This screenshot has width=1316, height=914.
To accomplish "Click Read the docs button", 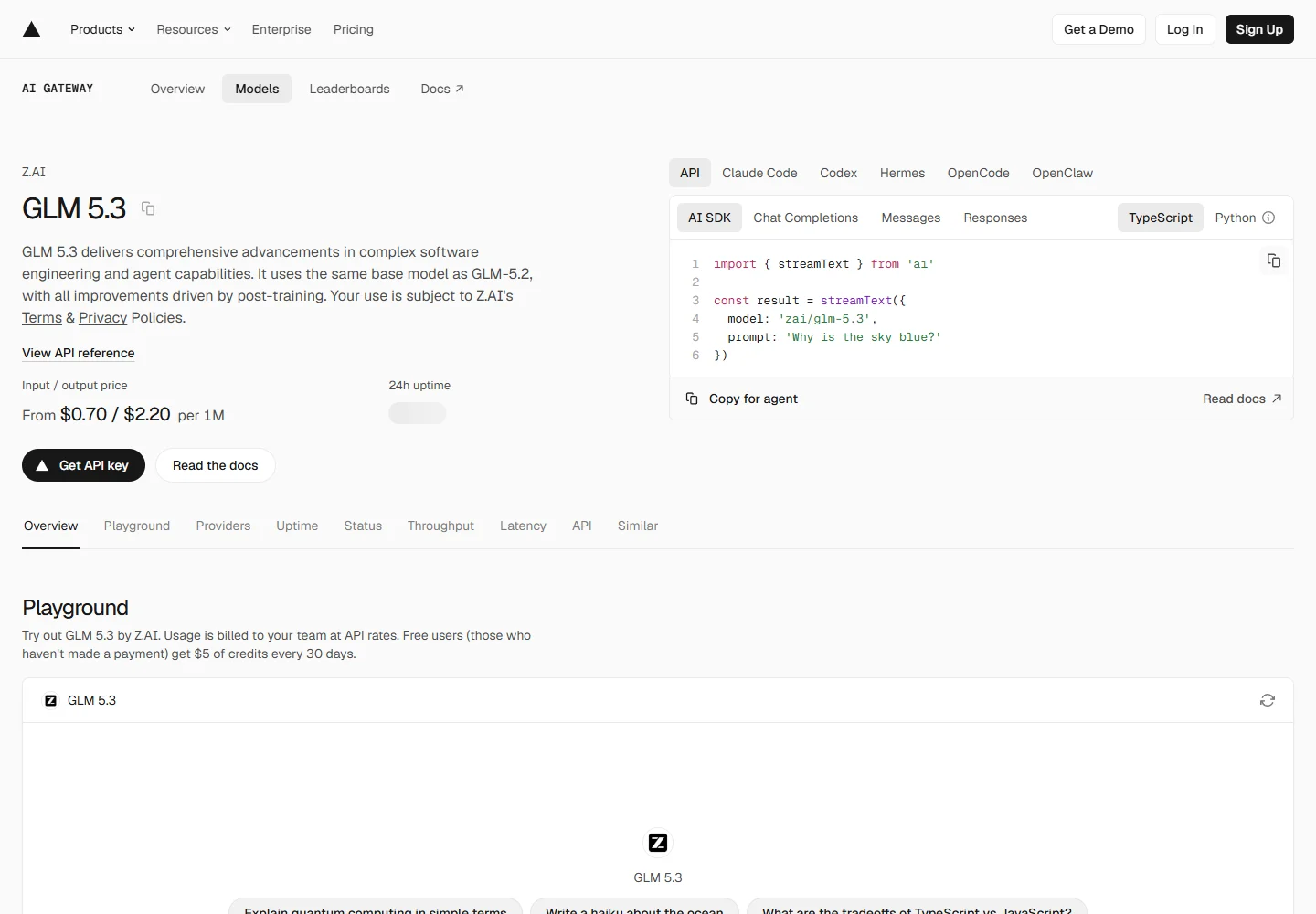I will (x=216, y=465).
